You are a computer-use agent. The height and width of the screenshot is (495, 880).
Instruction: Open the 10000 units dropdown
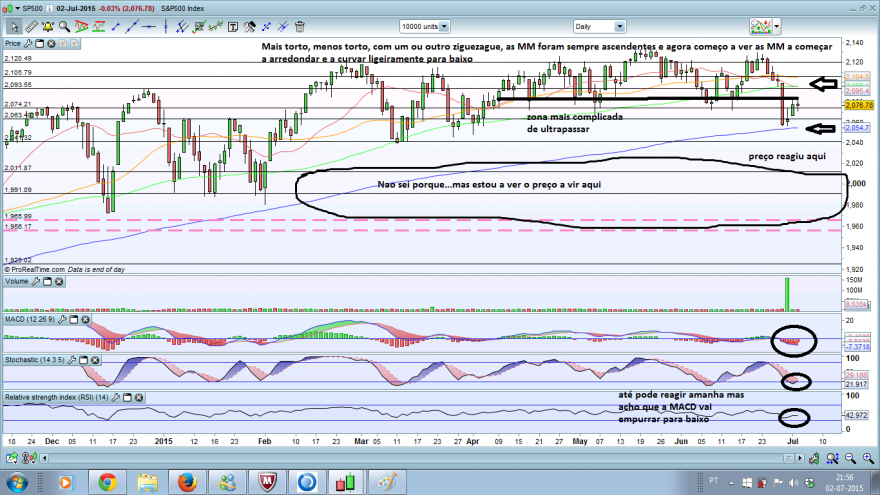pos(424,26)
